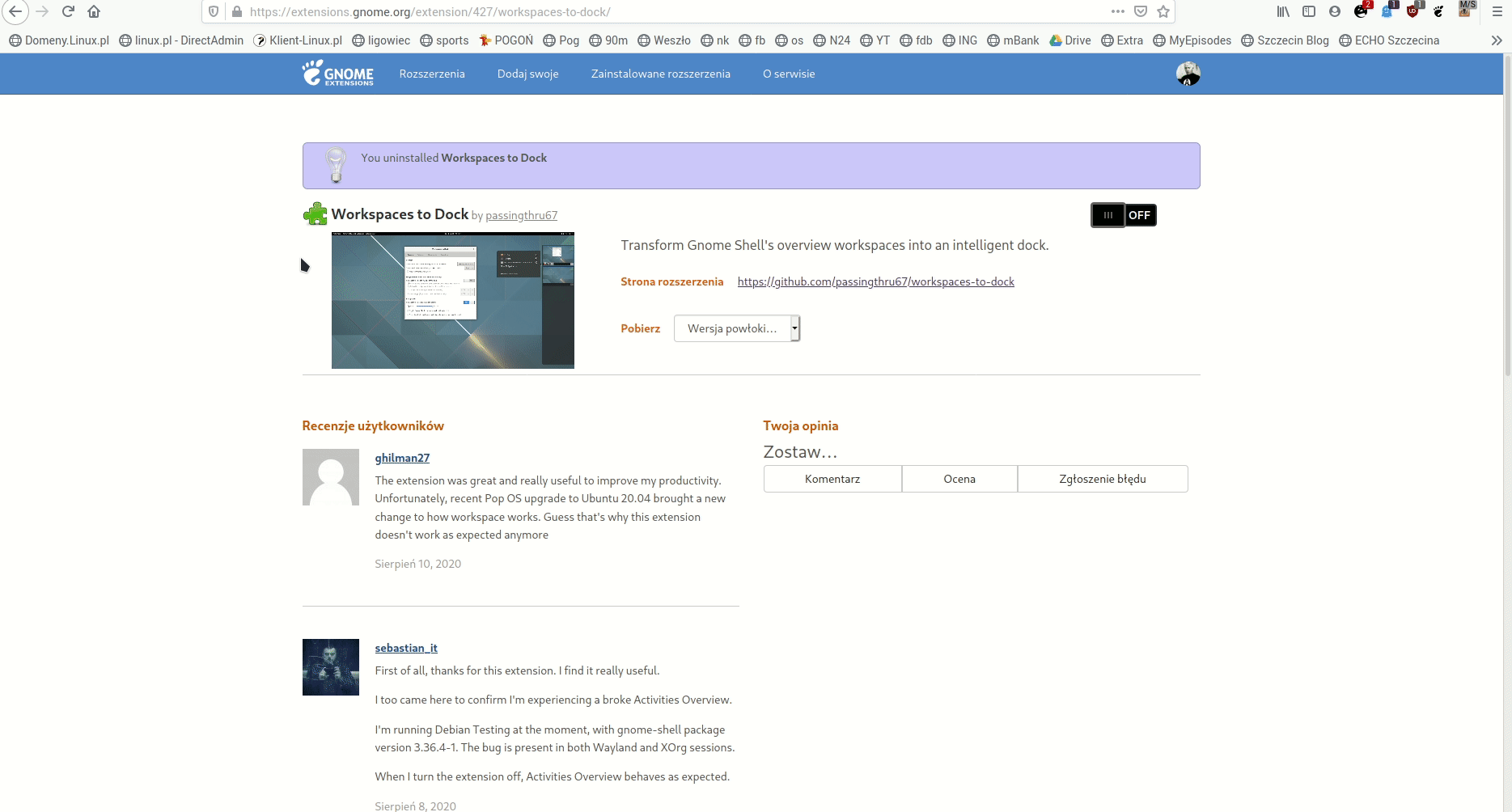
Task: Open the ING bookmark
Action: pos(959,40)
